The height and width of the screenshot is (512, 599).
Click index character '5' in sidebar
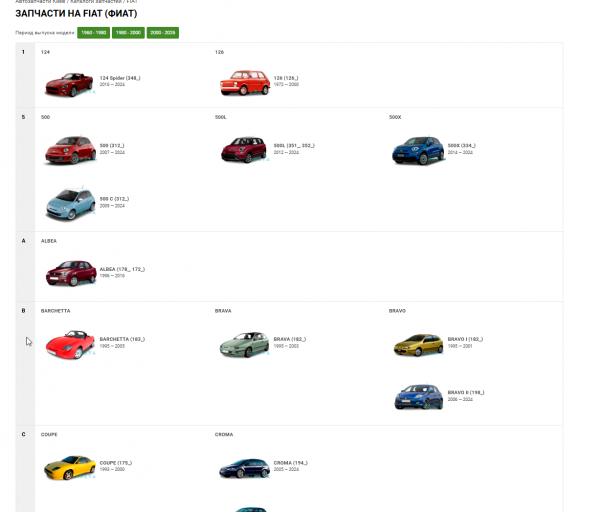[23, 117]
